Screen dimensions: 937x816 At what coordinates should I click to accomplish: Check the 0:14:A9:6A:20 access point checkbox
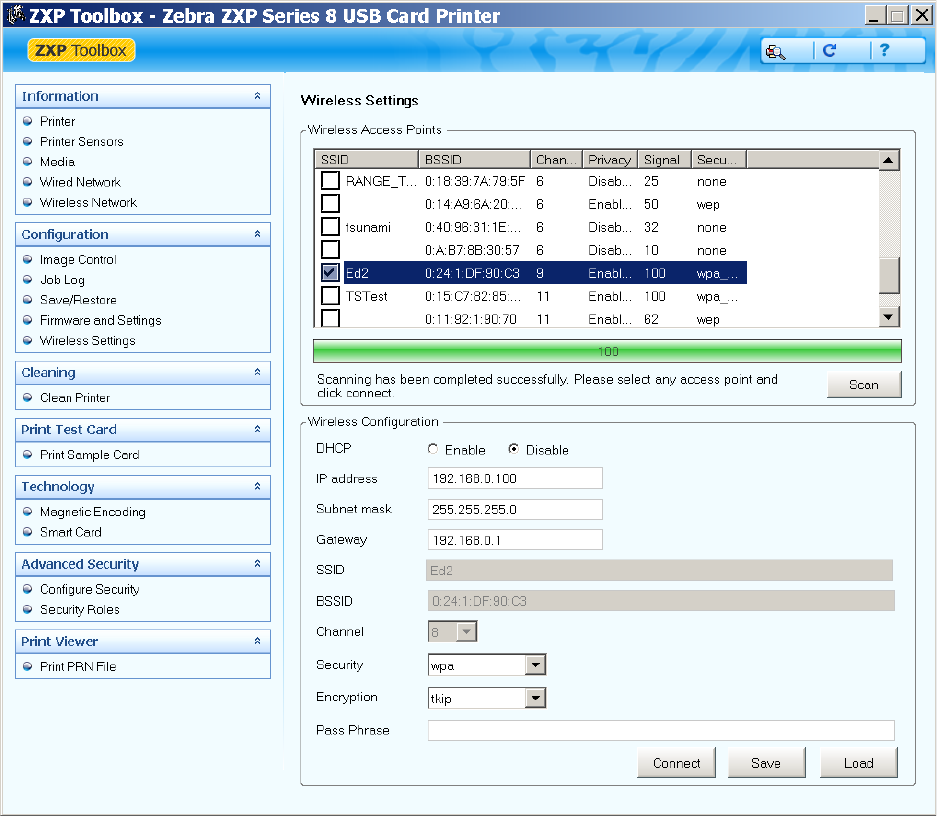(x=330, y=204)
